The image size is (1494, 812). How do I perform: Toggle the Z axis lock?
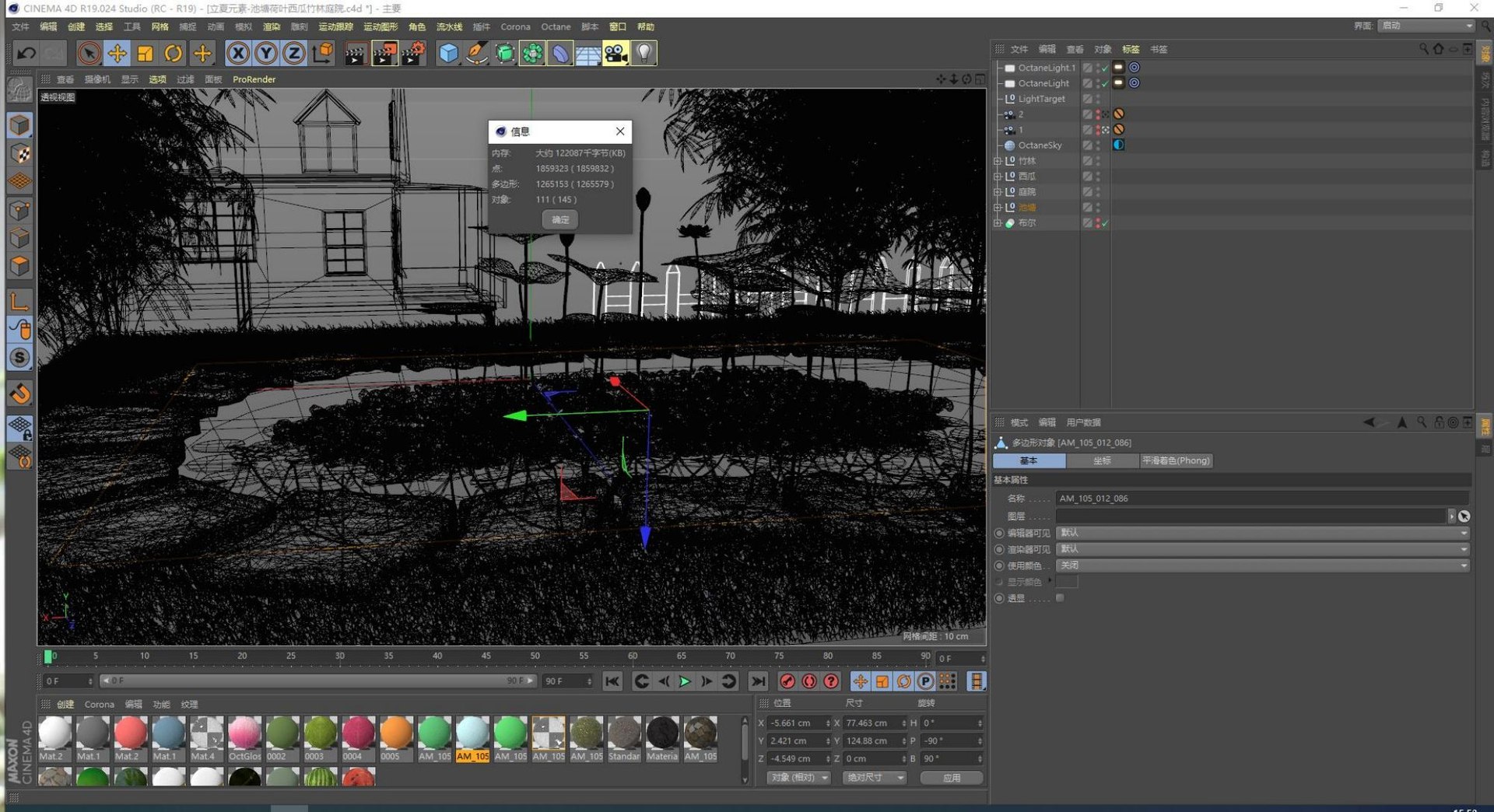(x=294, y=53)
